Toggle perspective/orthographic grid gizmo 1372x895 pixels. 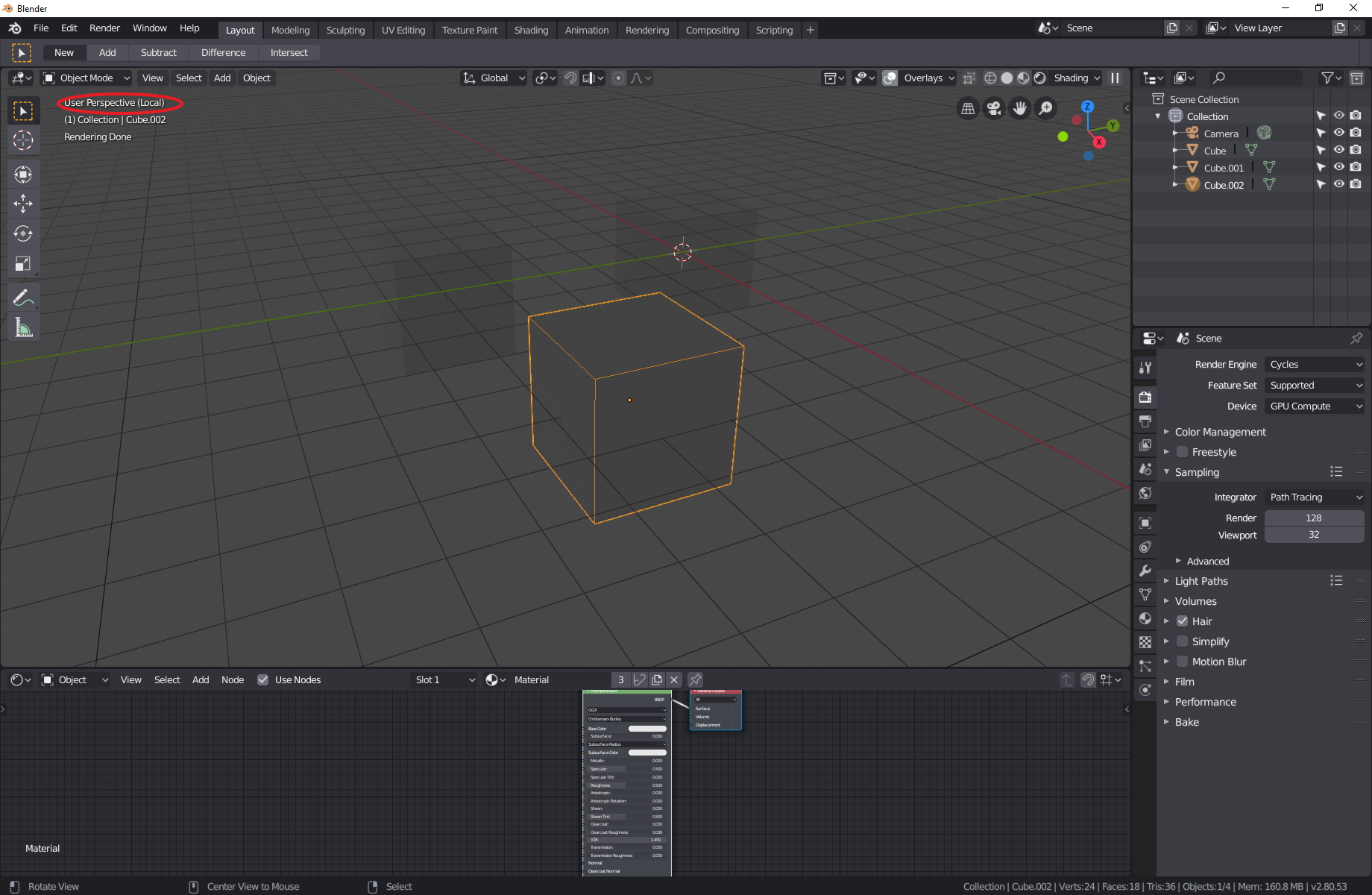click(968, 109)
